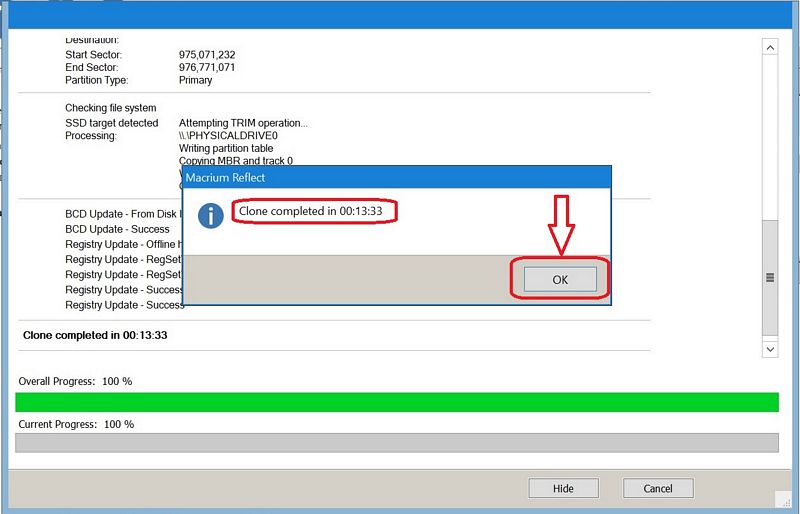Click the Macrium Reflect dialog title
The image size is (800, 514).
[x=225, y=178]
